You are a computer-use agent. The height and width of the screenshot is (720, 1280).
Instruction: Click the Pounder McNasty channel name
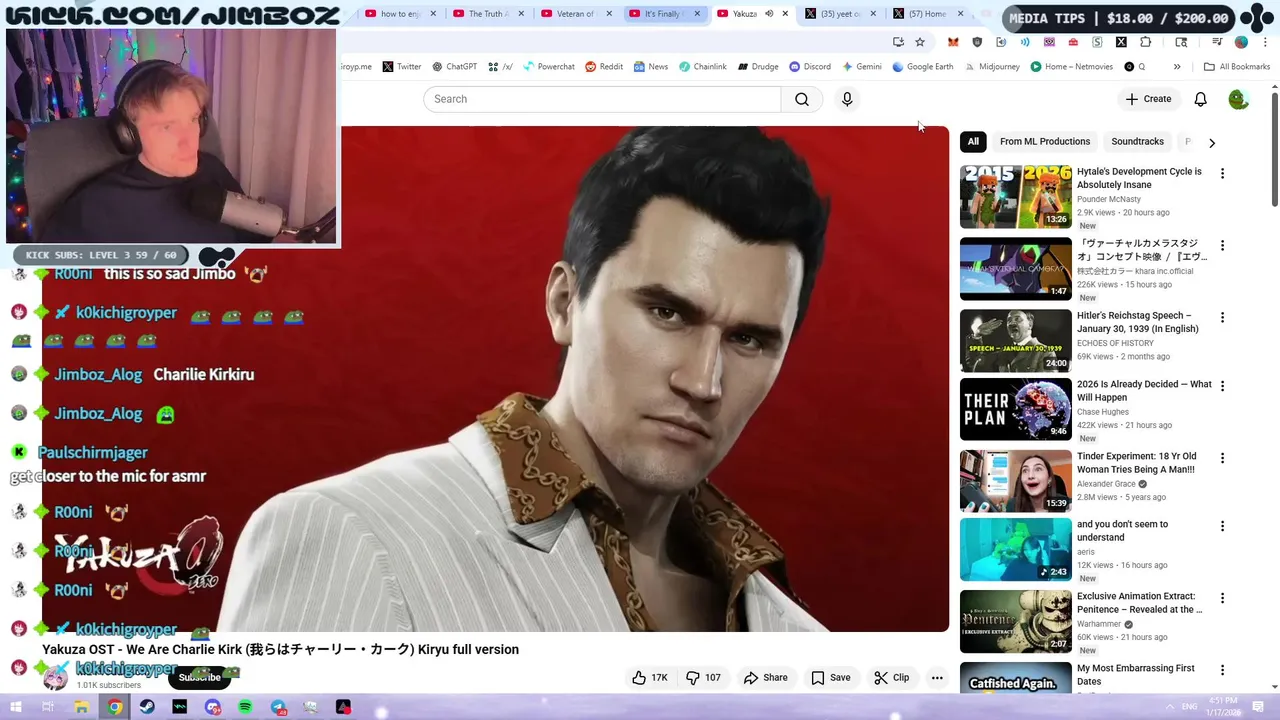pos(1109,199)
